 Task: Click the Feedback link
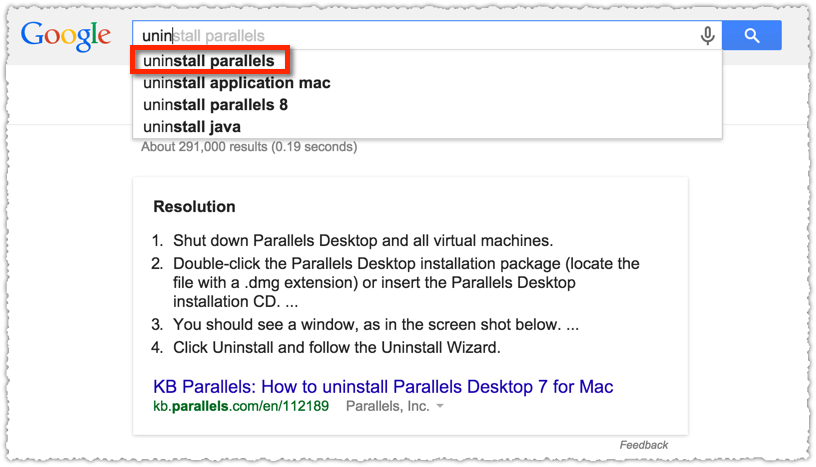pyautogui.click(x=643, y=445)
